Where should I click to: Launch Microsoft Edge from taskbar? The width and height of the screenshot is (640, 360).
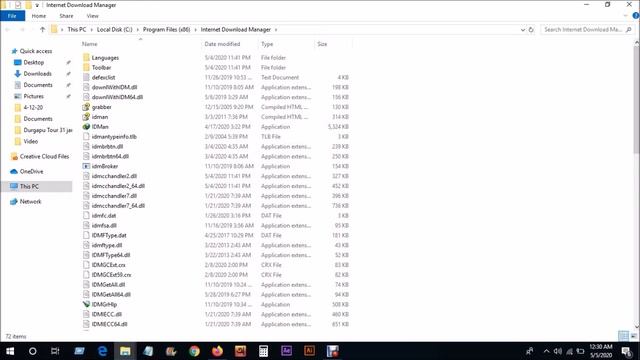coord(102,351)
